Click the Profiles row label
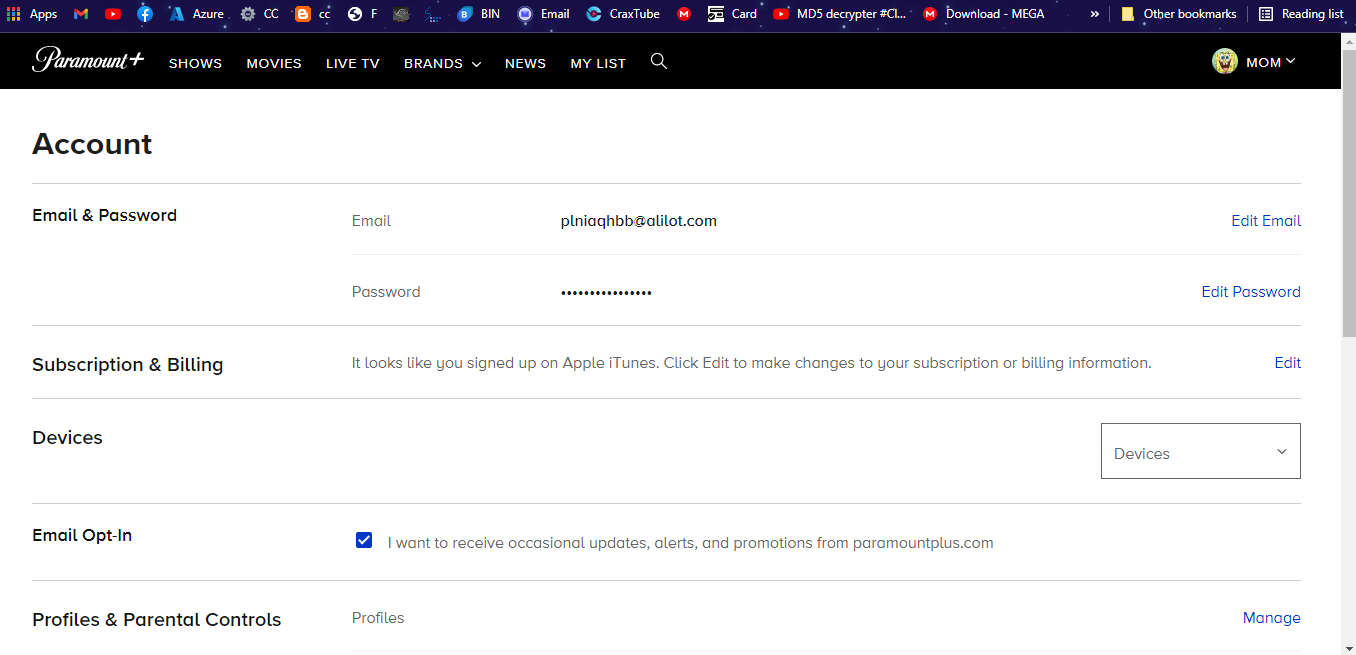 pos(378,618)
